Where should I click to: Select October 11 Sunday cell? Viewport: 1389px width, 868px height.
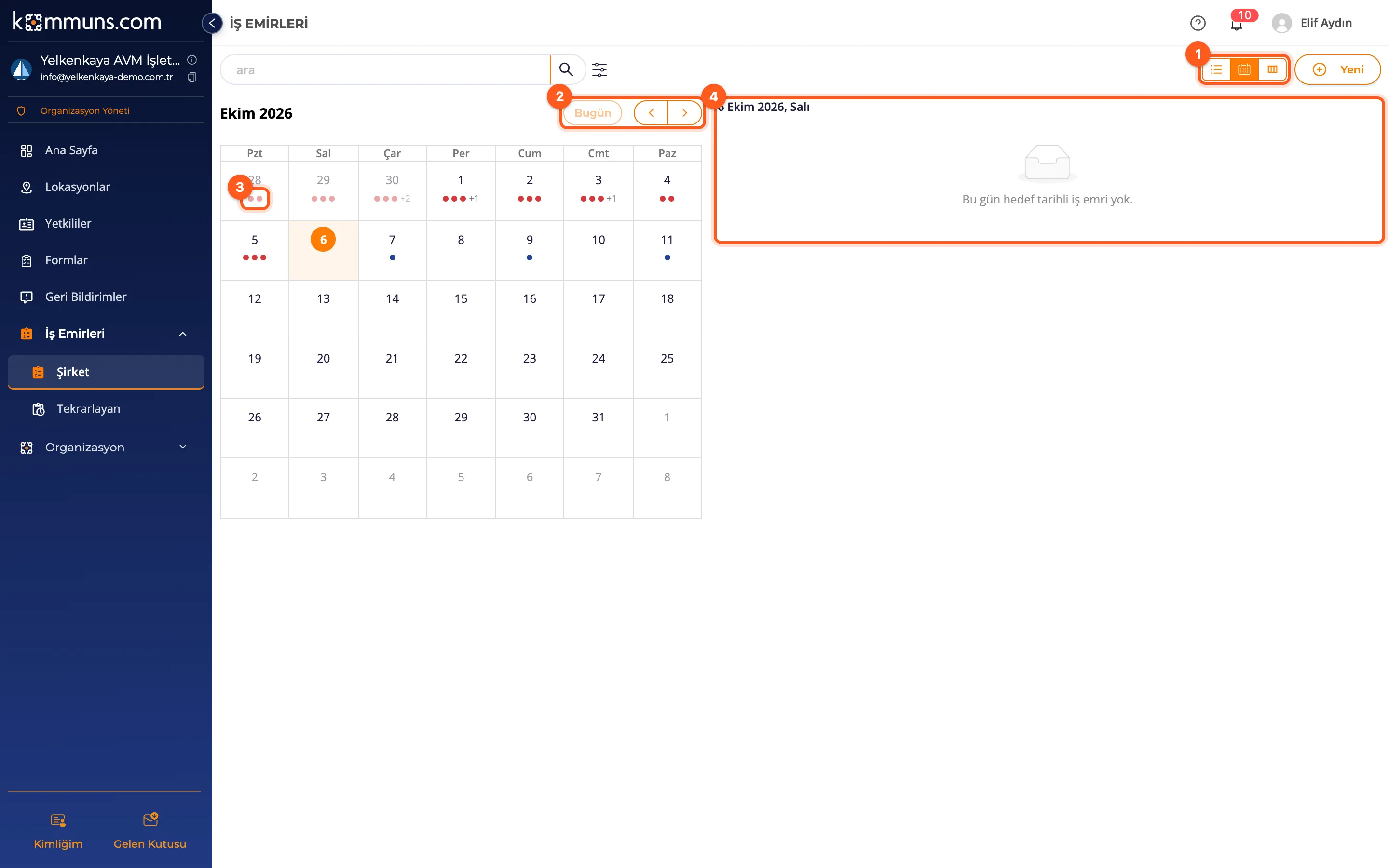667,250
